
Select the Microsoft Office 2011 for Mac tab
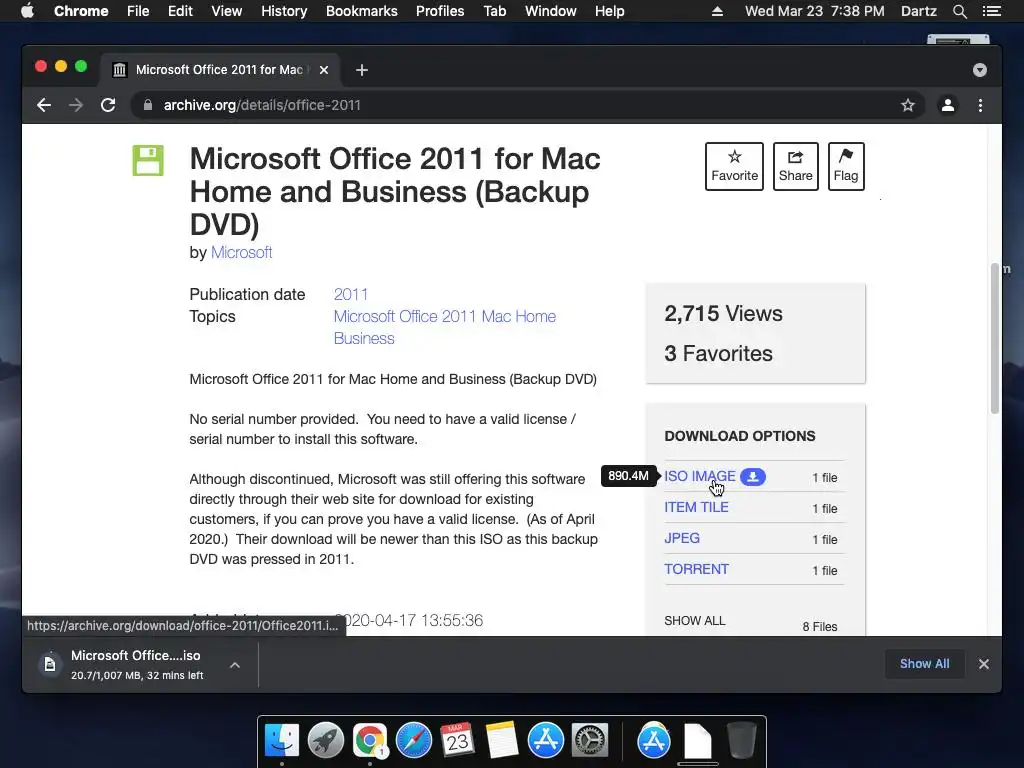pyautogui.click(x=219, y=70)
